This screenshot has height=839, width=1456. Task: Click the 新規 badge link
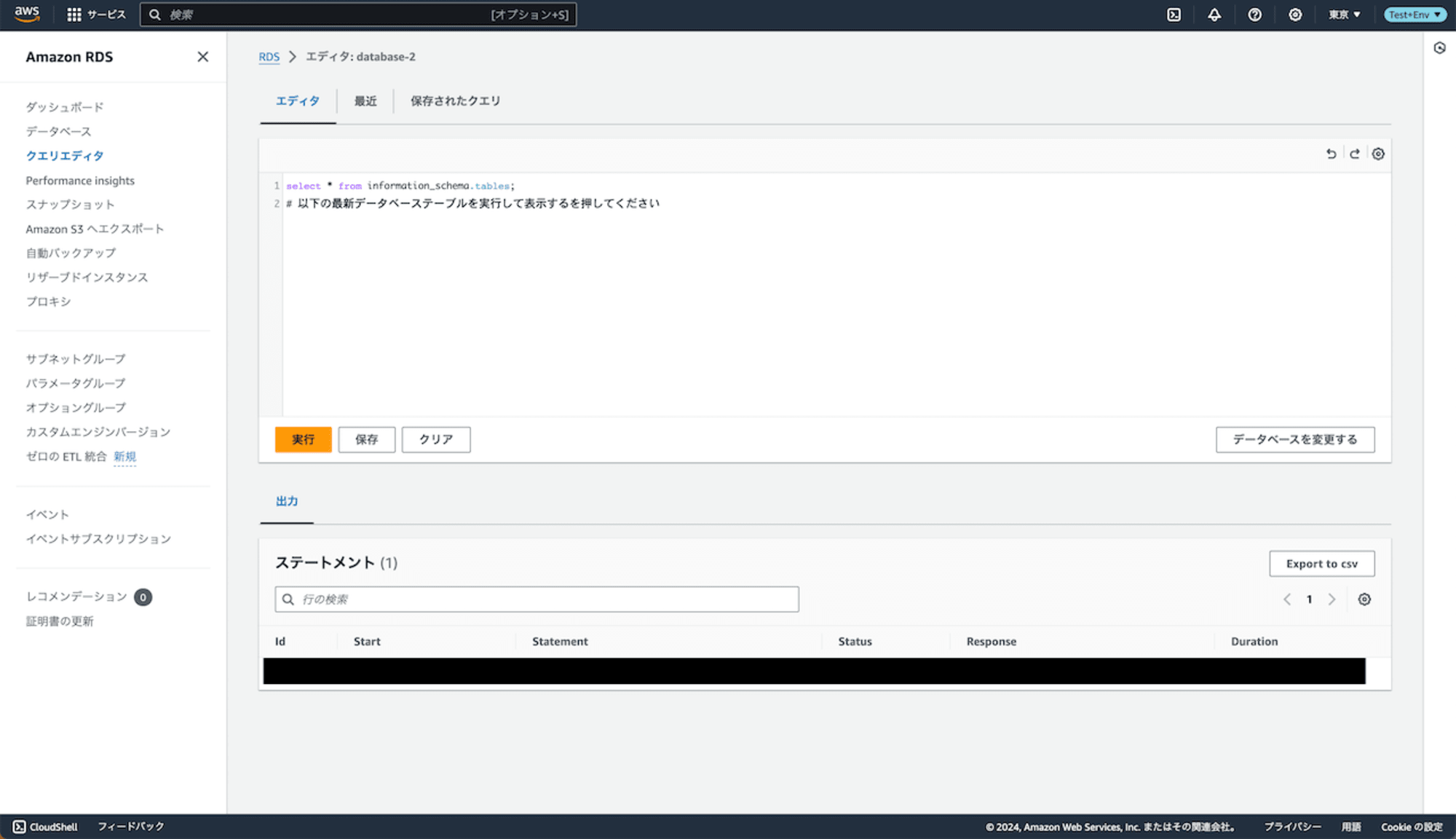click(x=124, y=457)
